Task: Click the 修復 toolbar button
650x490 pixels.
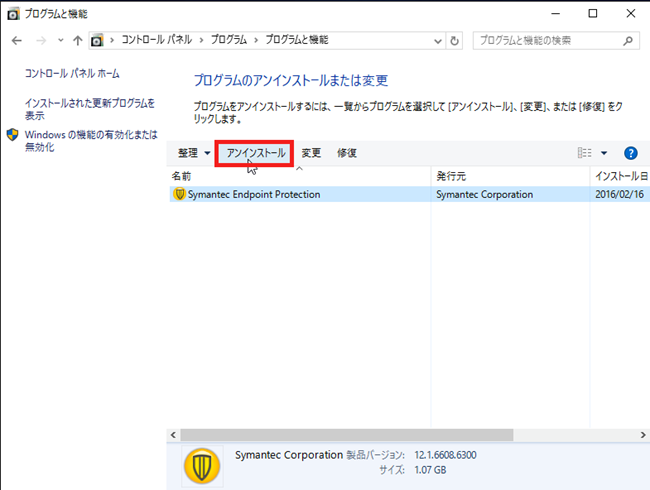Action: tap(347, 153)
